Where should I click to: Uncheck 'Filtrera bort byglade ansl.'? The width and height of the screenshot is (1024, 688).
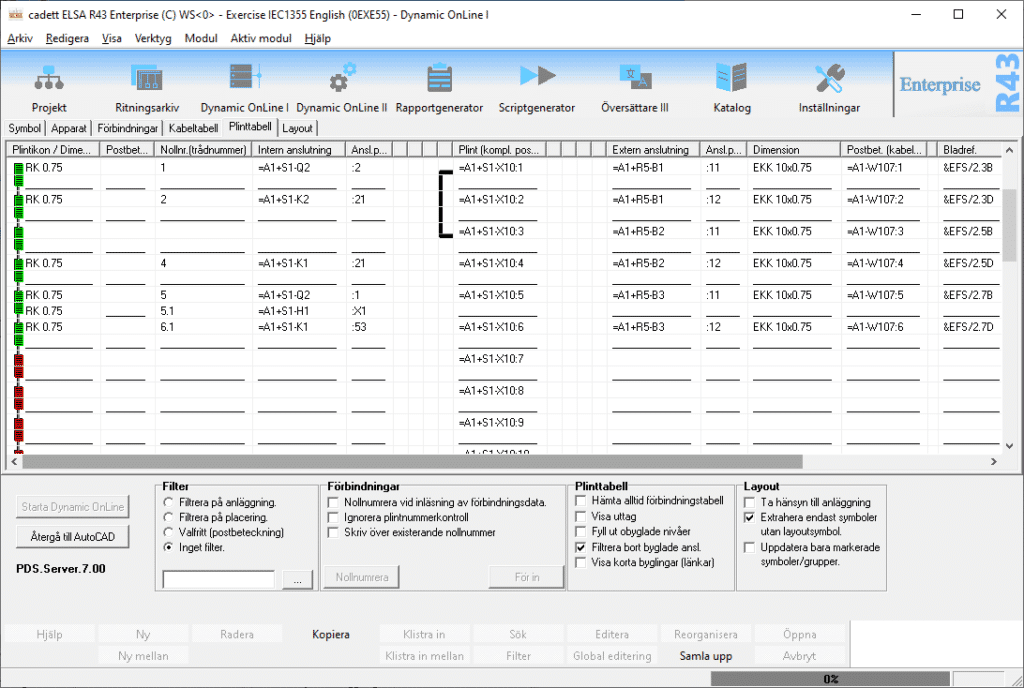[582, 548]
